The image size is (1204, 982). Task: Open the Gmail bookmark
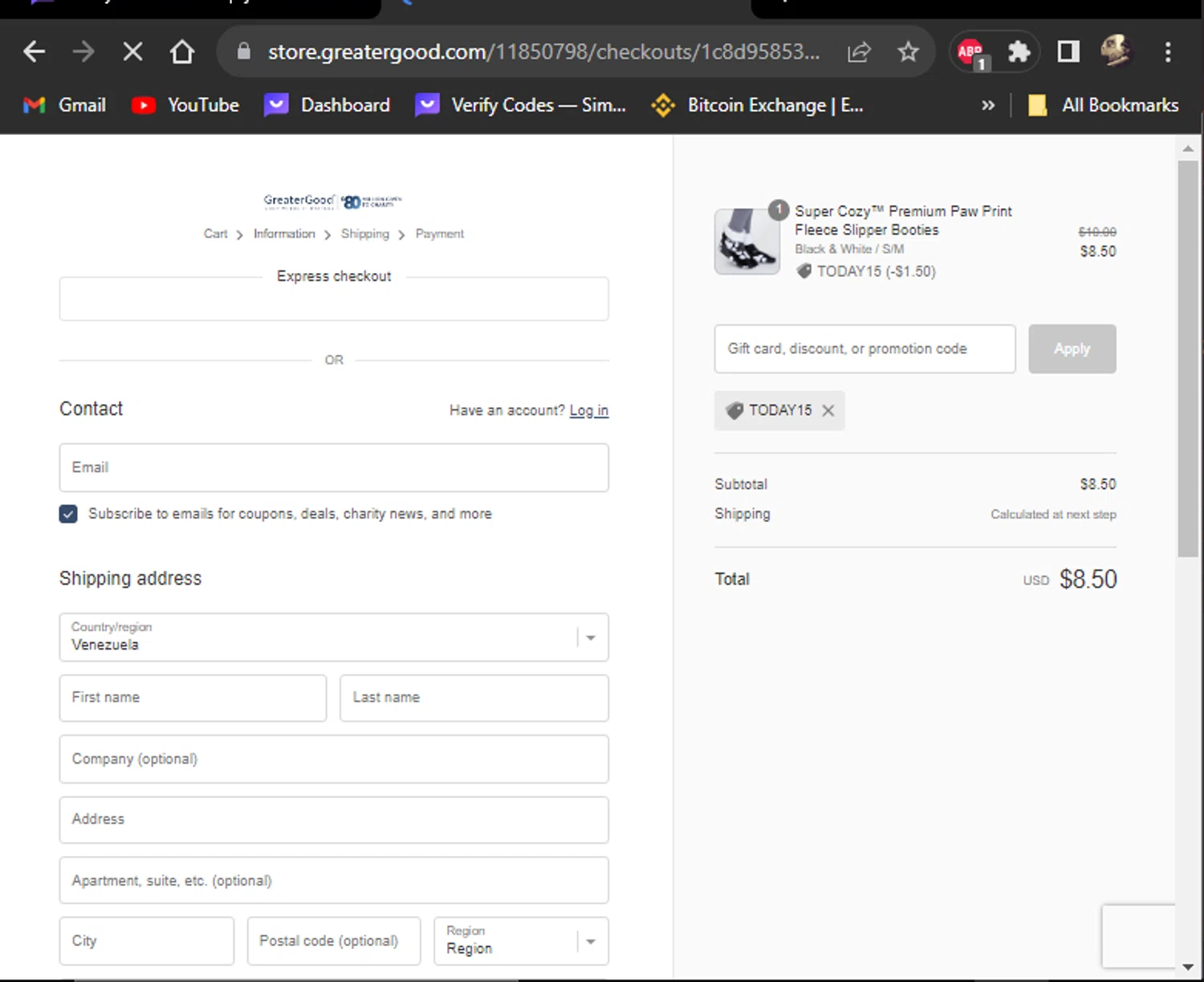[65, 105]
